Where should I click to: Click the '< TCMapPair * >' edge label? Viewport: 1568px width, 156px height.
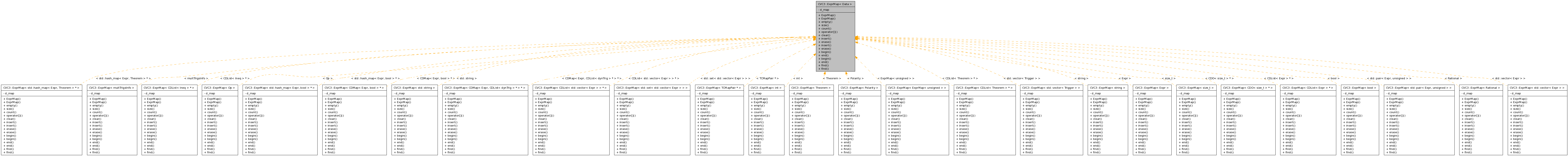(767, 78)
